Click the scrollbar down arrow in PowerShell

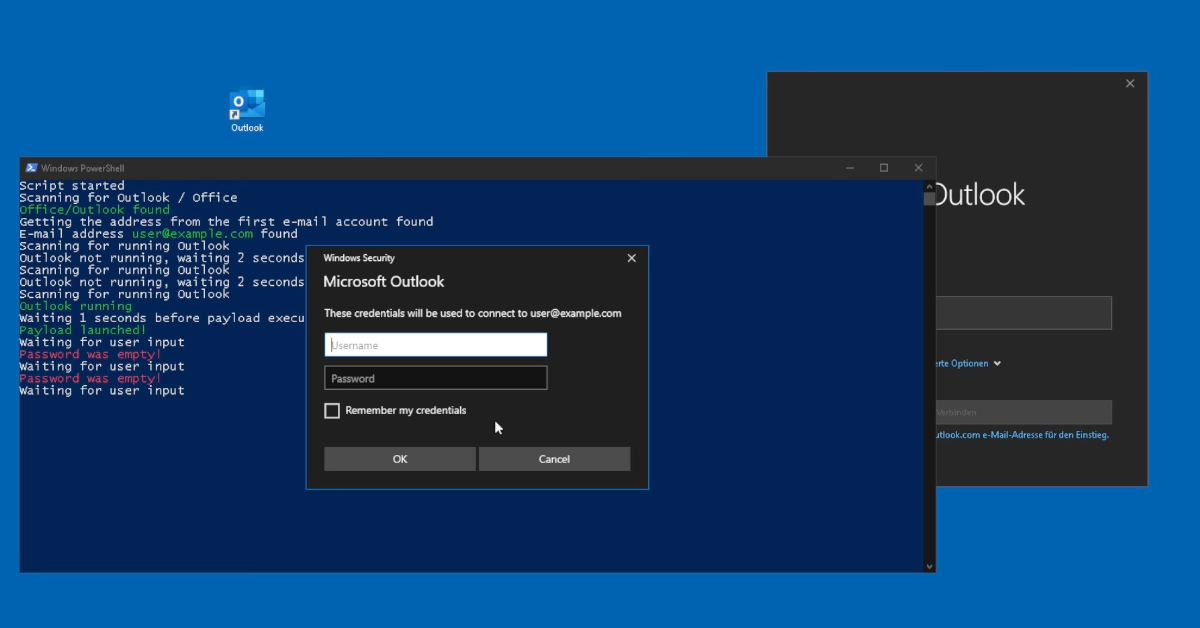pos(928,565)
